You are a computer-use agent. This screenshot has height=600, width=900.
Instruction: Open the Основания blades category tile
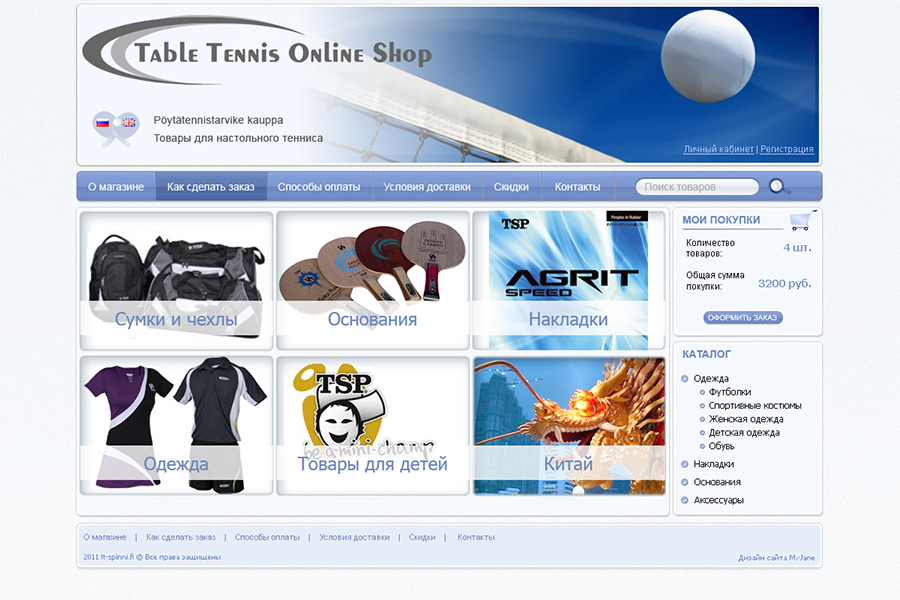pos(372,280)
